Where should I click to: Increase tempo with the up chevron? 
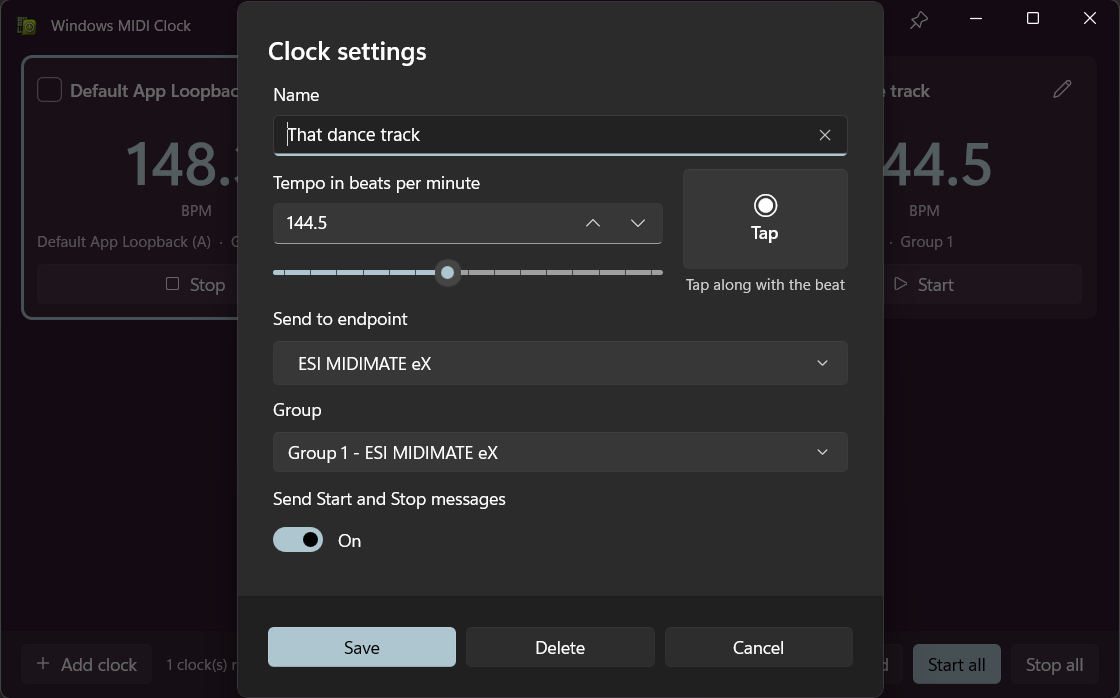(593, 223)
